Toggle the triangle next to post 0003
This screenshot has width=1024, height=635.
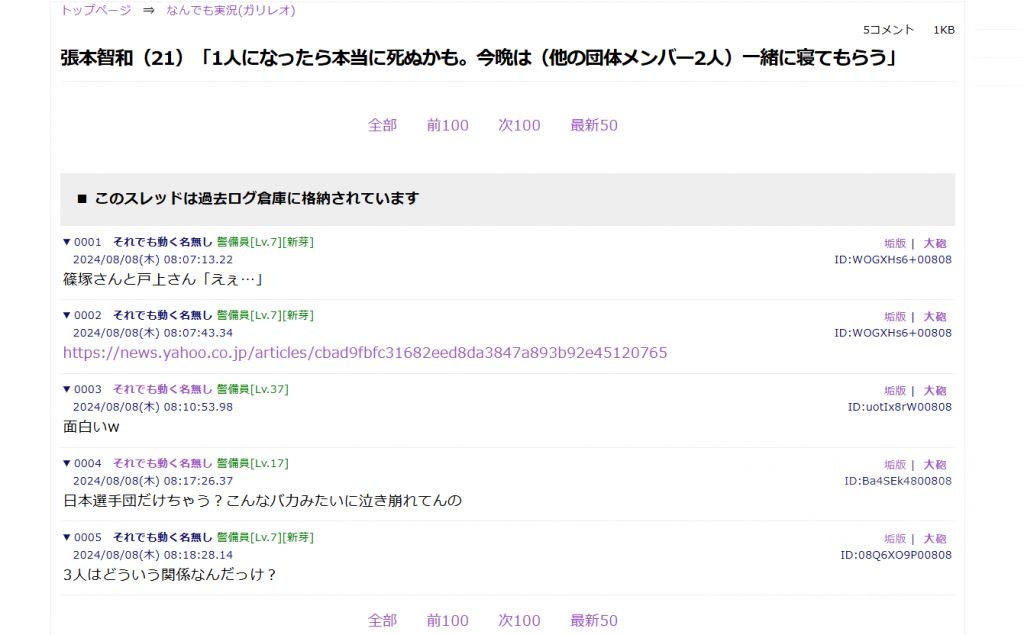67,389
